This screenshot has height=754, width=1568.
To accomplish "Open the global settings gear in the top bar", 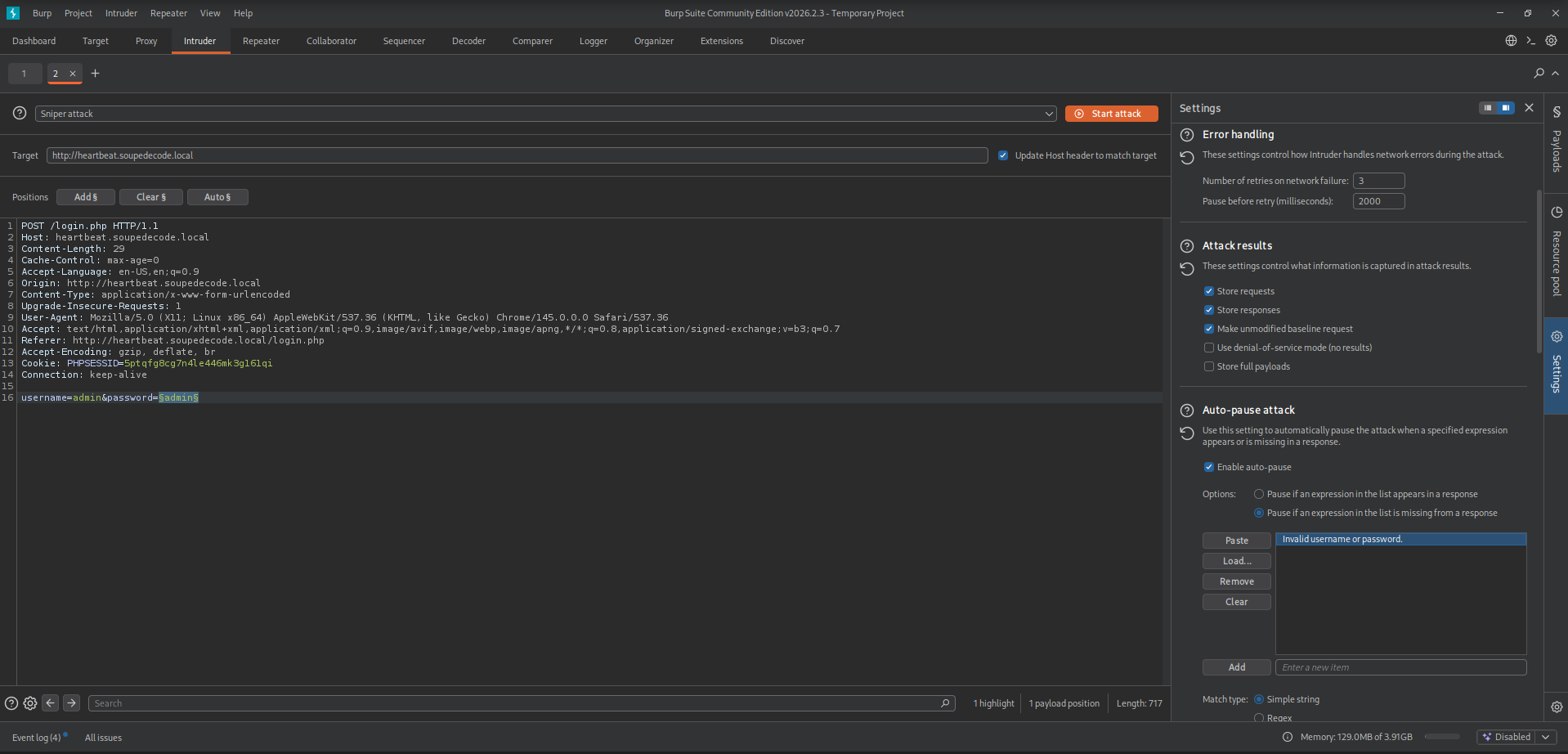I will pos(1551,41).
